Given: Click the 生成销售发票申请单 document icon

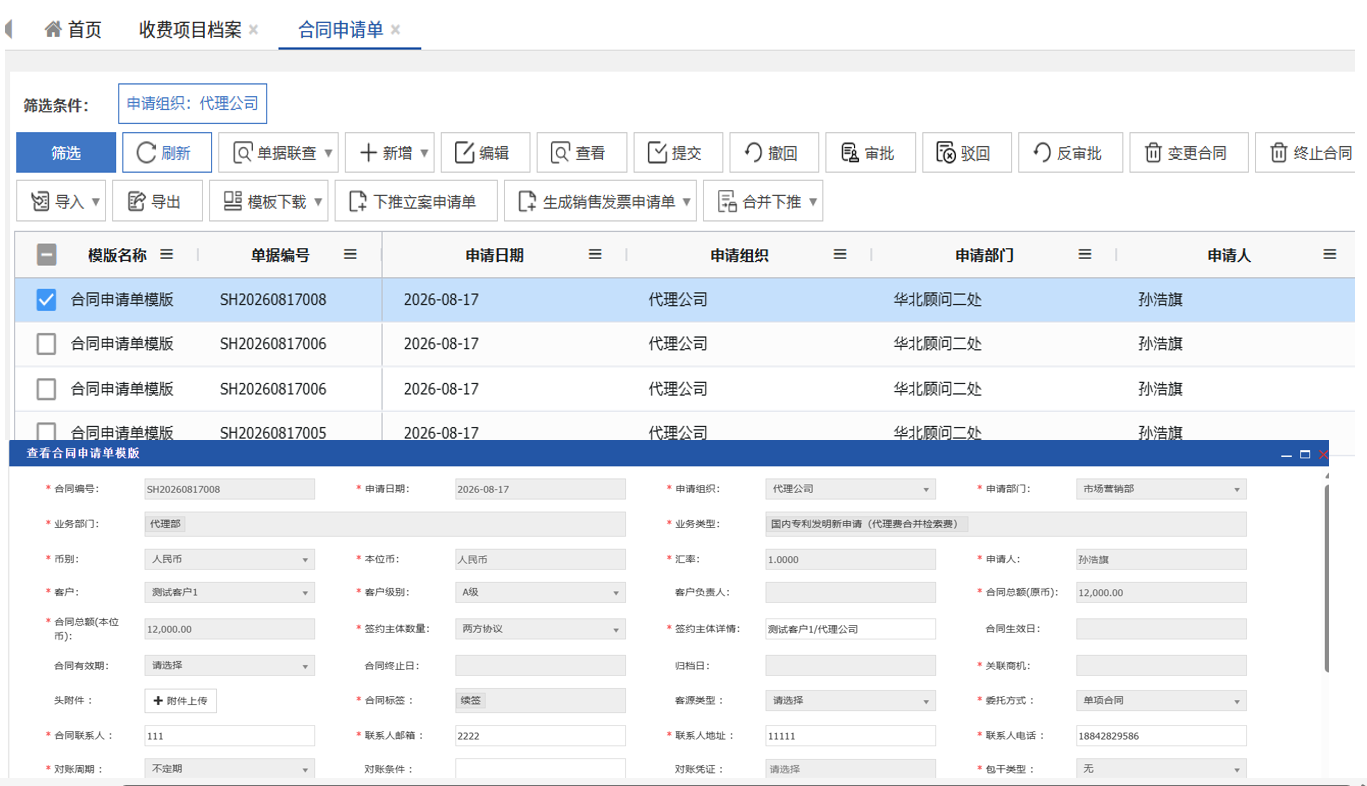Looking at the screenshot, I should click(x=527, y=202).
